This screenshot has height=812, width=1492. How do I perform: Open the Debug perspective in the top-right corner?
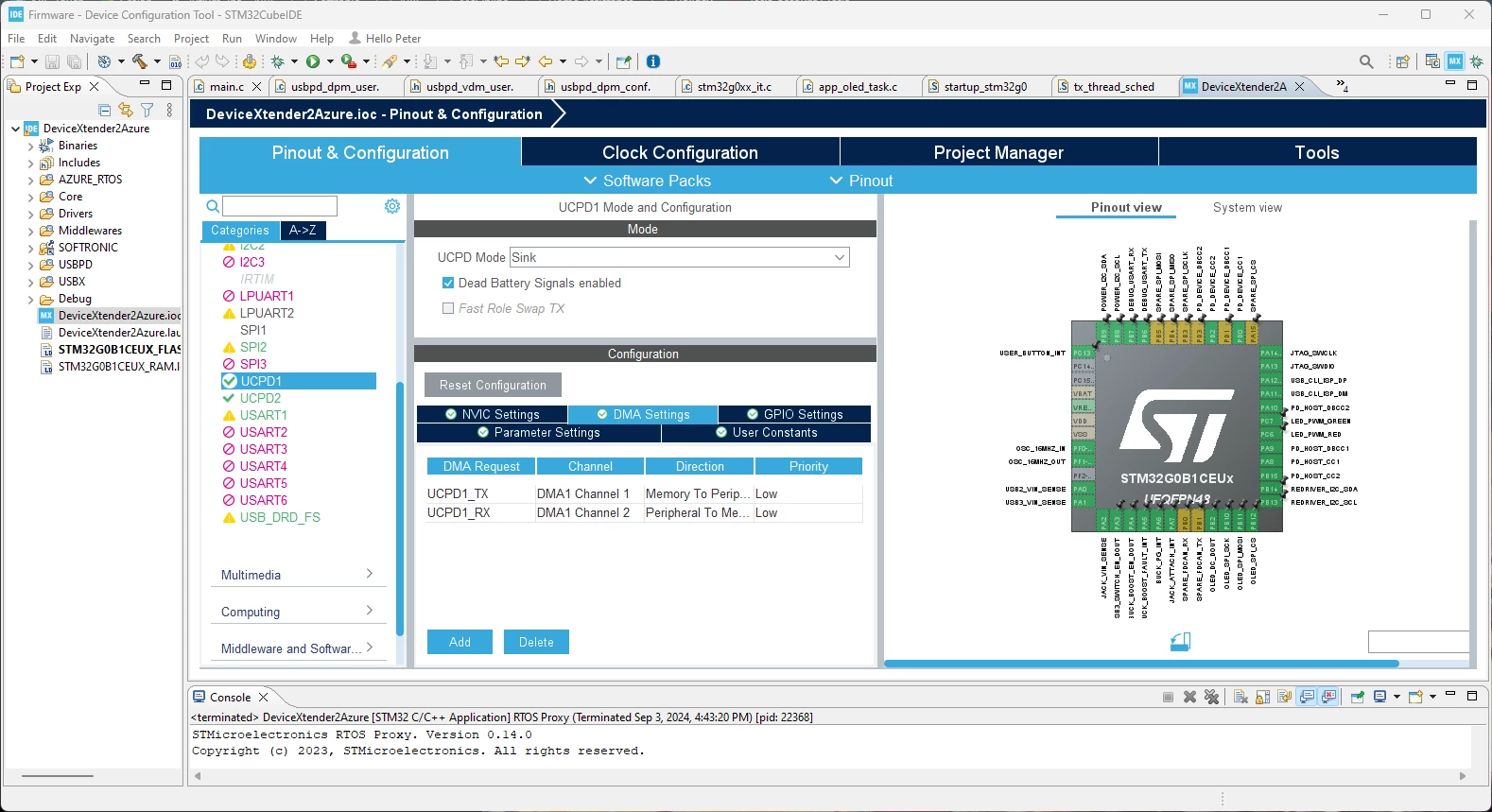tap(1477, 61)
